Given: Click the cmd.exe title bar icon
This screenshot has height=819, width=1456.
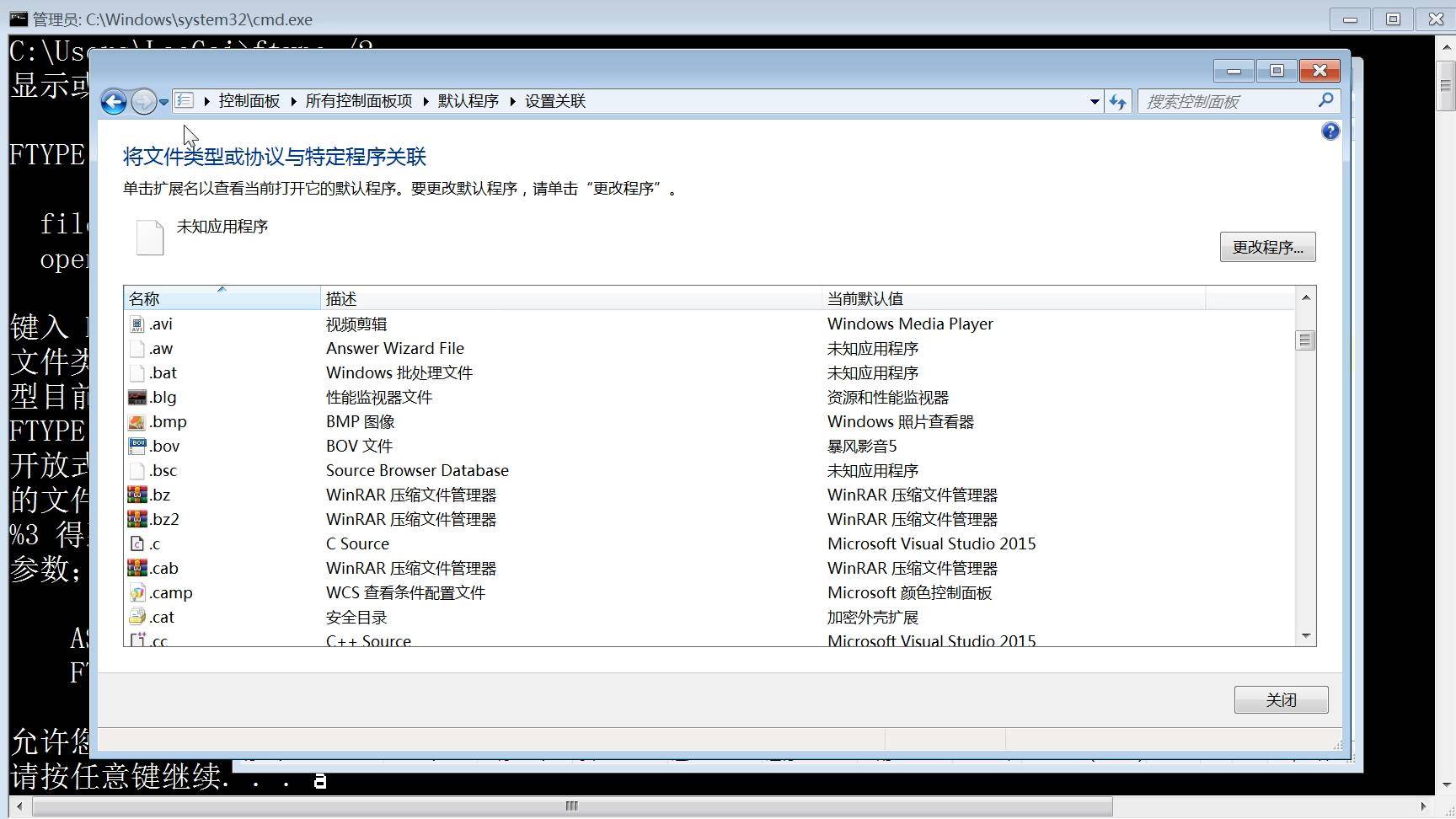Looking at the screenshot, I should (x=19, y=19).
